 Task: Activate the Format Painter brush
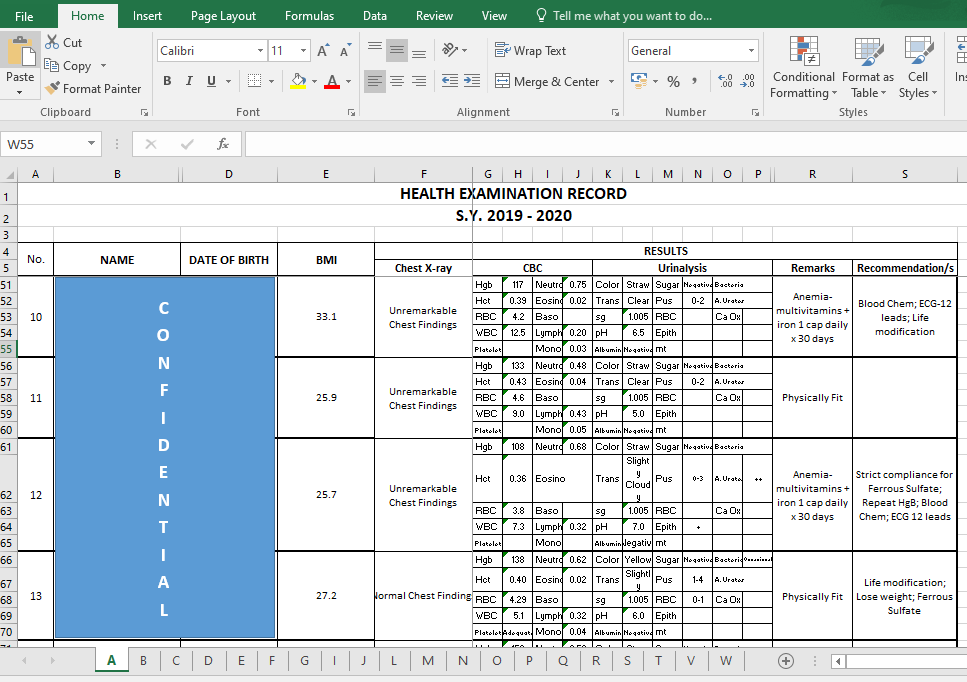click(x=53, y=89)
